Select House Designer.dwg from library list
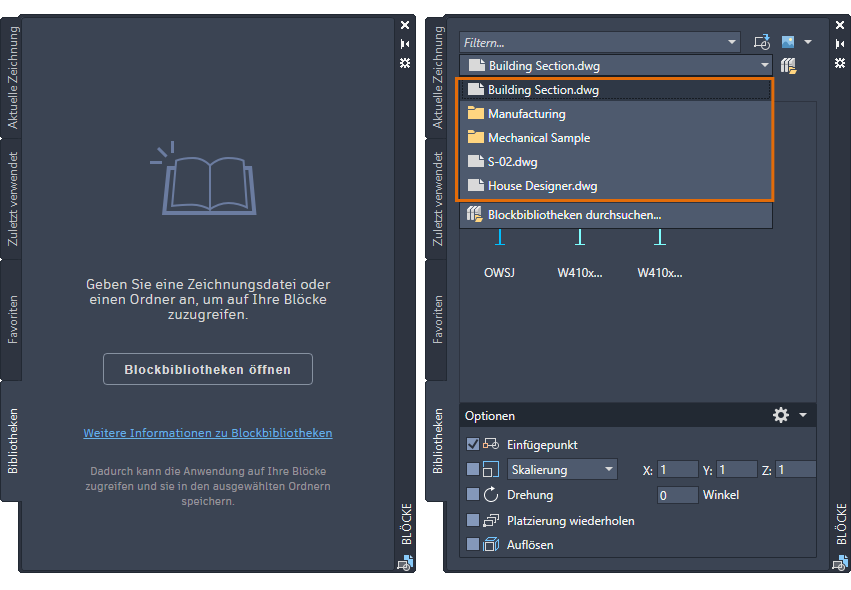 (x=615, y=186)
